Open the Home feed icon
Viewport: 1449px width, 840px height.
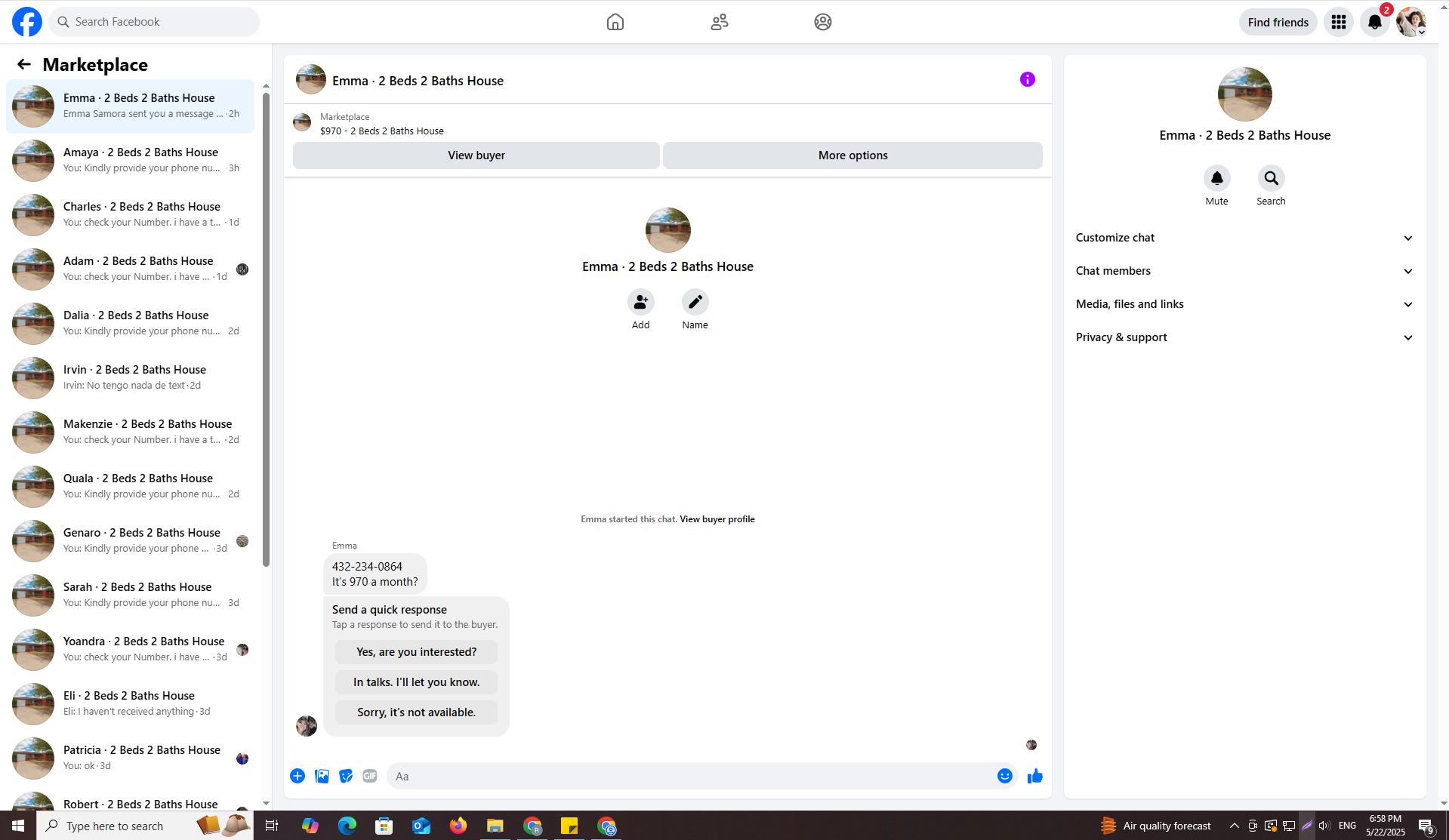tap(615, 22)
